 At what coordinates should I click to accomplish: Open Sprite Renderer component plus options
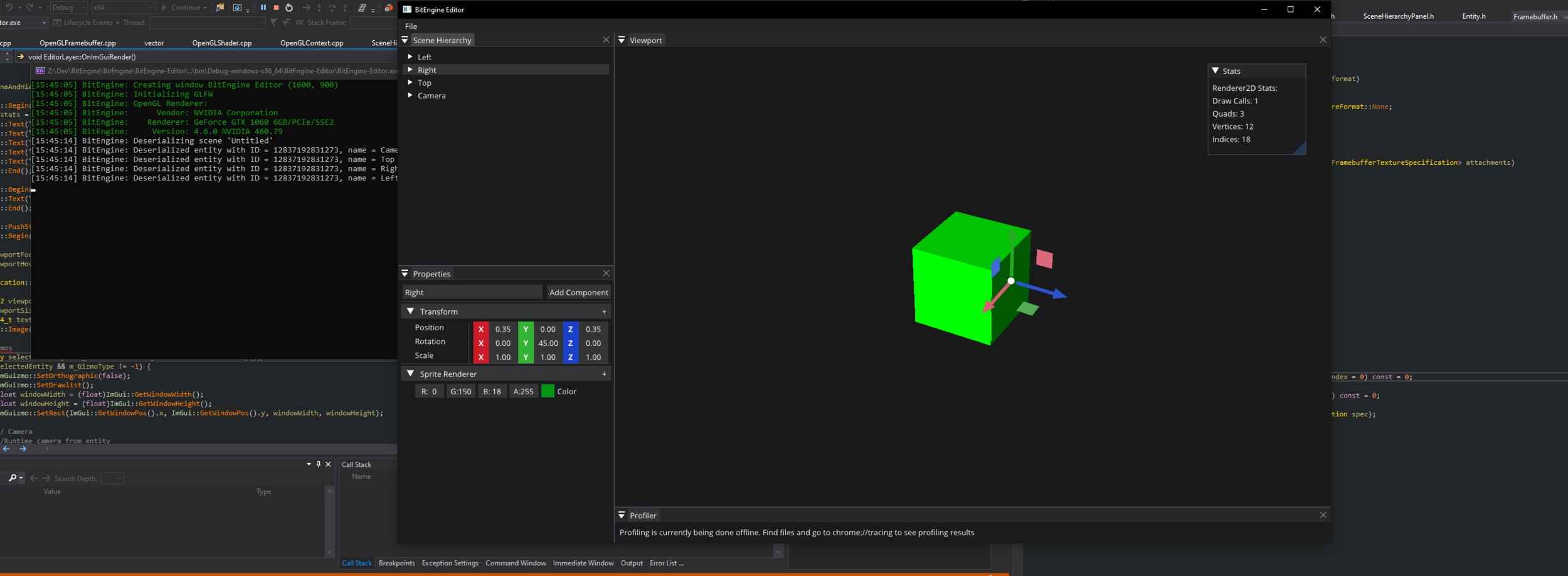[x=604, y=374]
